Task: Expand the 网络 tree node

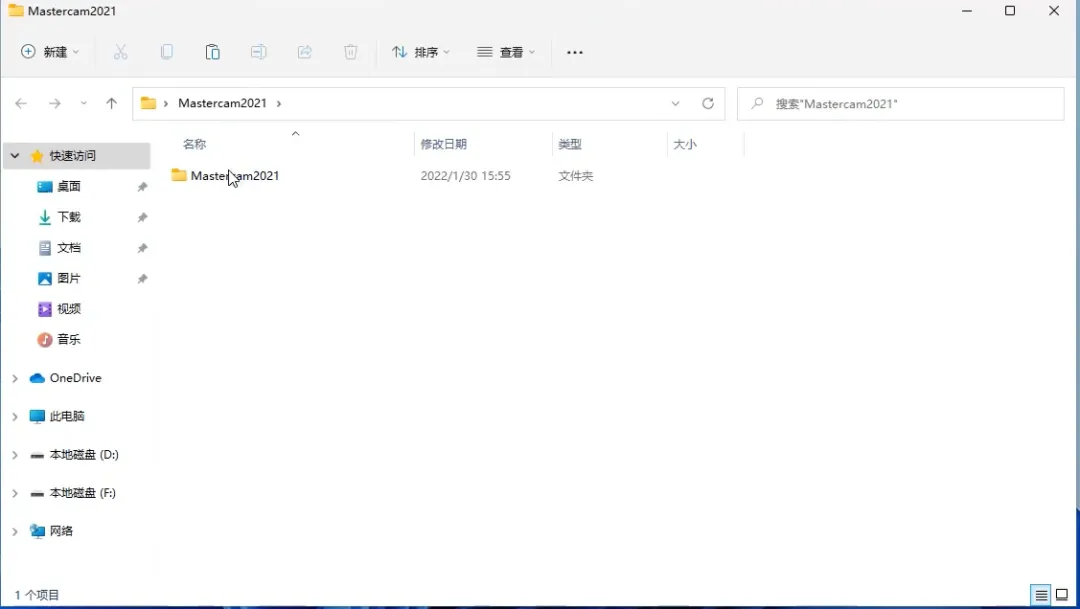Action: [x=14, y=531]
